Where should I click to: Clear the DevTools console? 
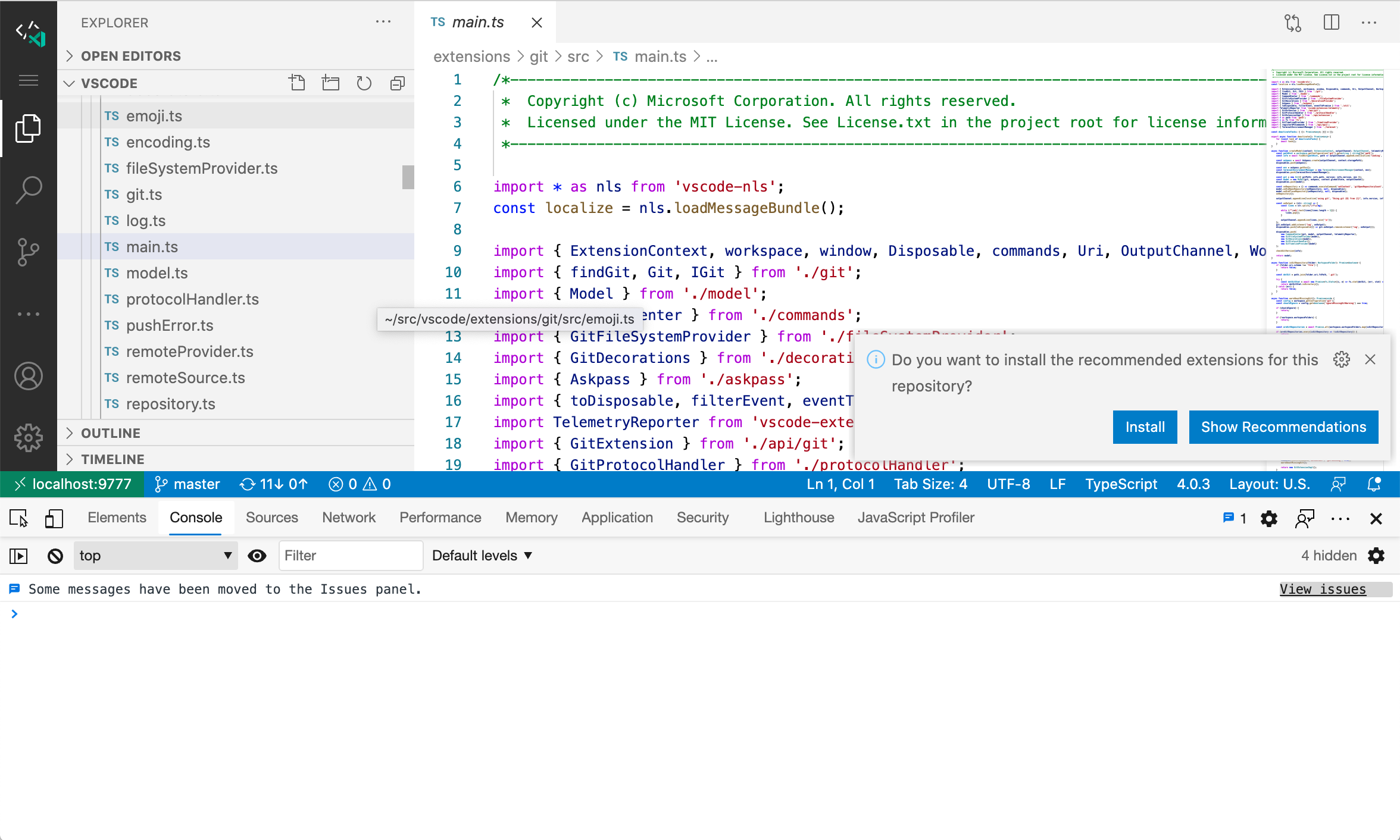pos(55,556)
